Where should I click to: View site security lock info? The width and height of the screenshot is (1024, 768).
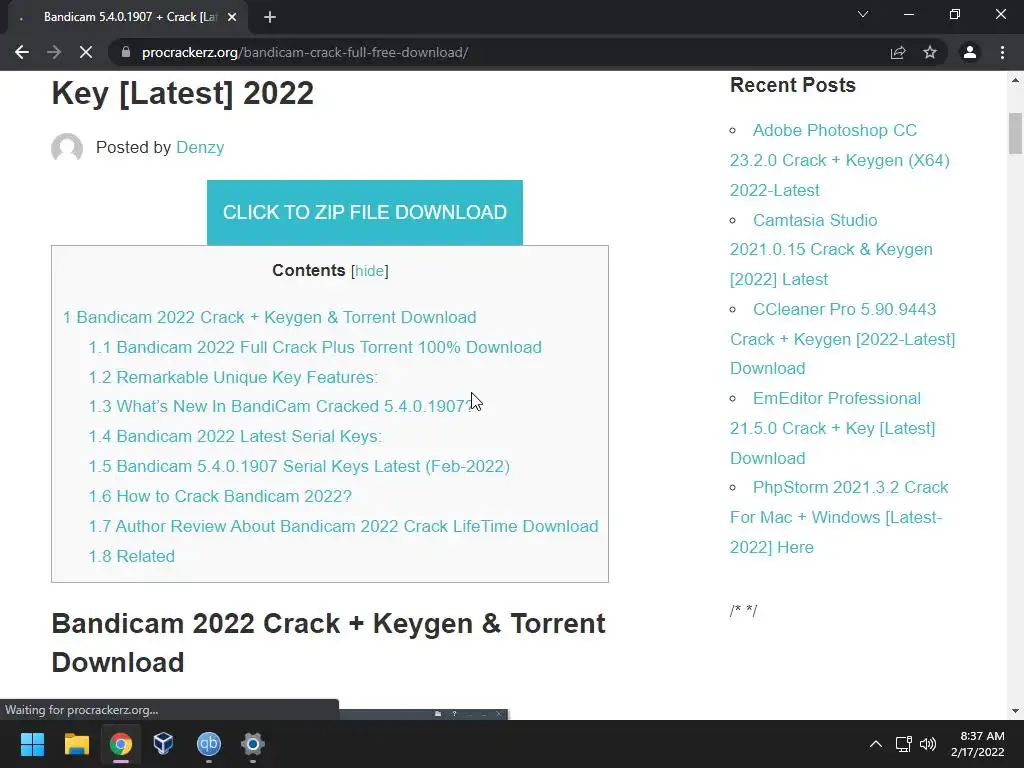point(126,52)
